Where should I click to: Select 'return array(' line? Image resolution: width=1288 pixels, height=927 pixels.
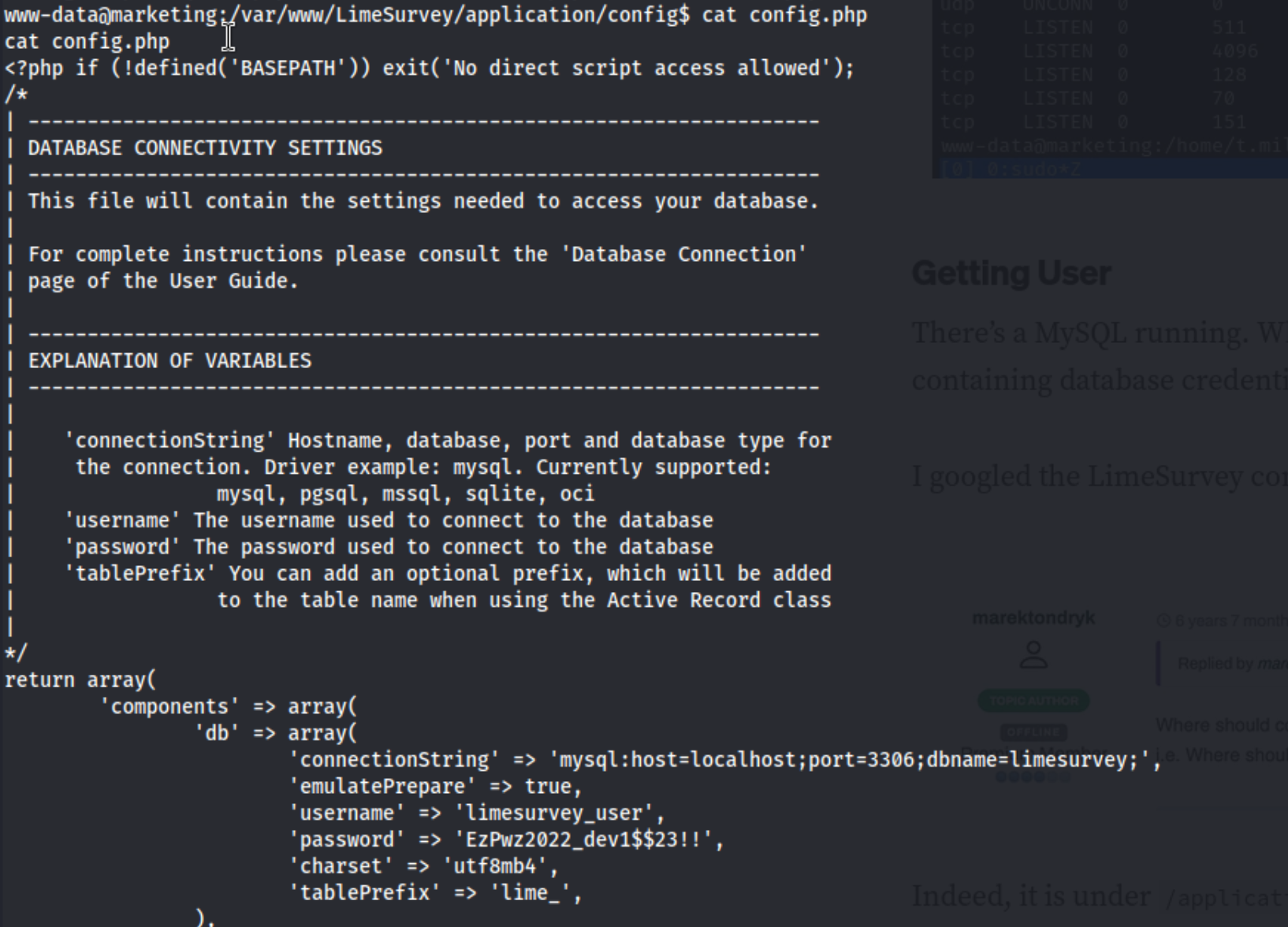(x=80, y=680)
